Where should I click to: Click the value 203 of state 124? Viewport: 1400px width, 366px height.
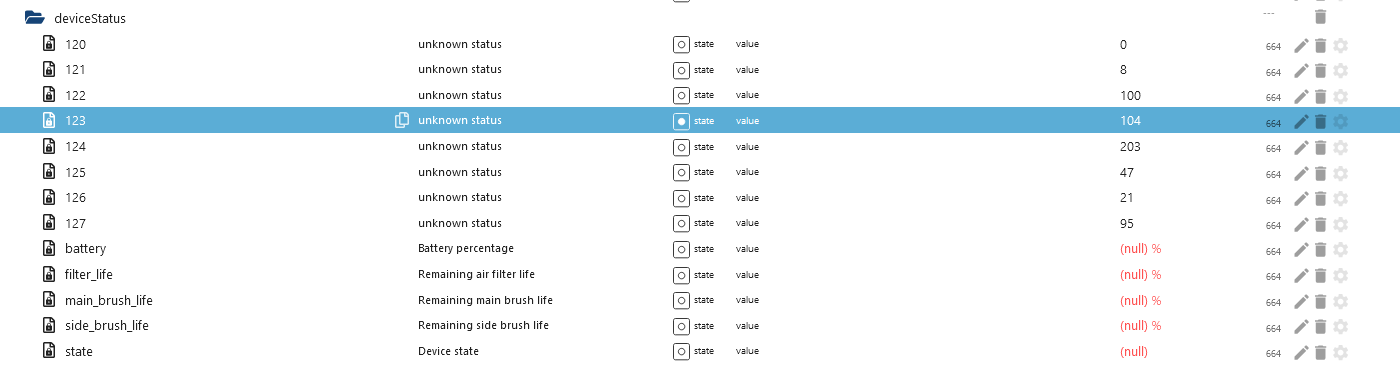point(1131,146)
